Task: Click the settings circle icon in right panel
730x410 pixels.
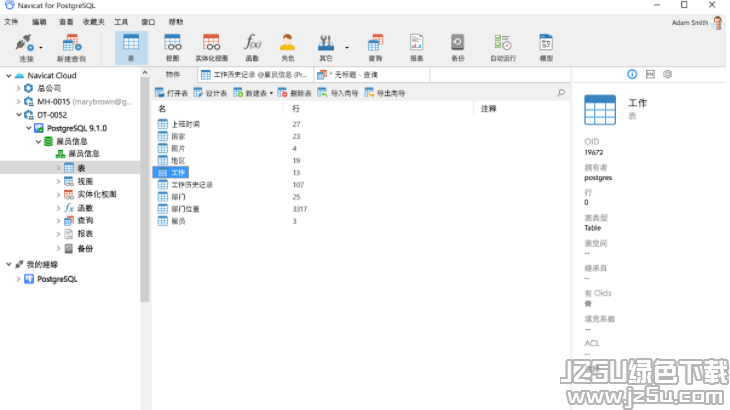Action: [667, 74]
